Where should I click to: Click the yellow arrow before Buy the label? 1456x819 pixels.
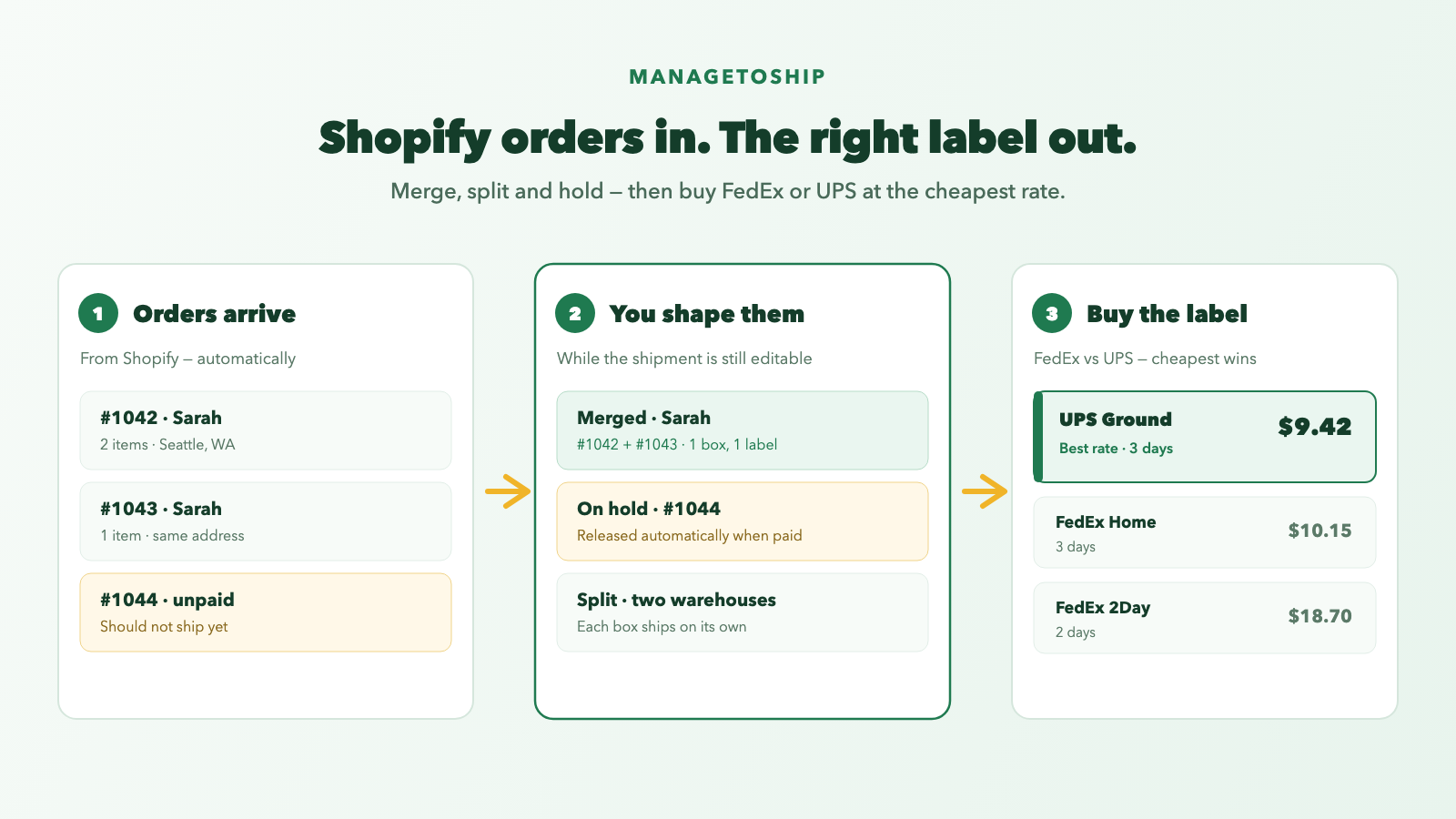click(985, 491)
